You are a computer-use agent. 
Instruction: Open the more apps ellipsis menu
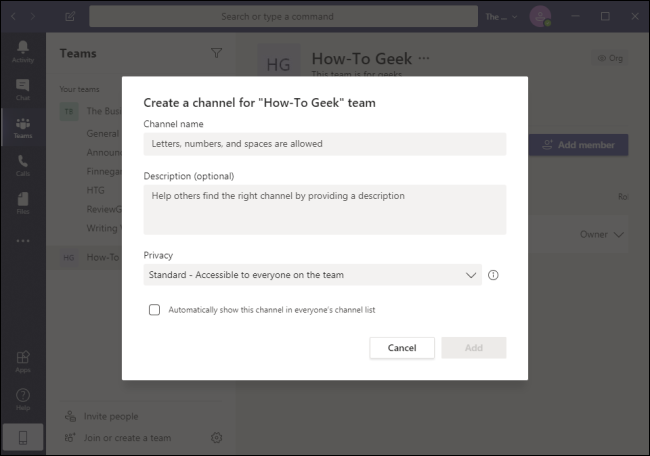pos(22,241)
